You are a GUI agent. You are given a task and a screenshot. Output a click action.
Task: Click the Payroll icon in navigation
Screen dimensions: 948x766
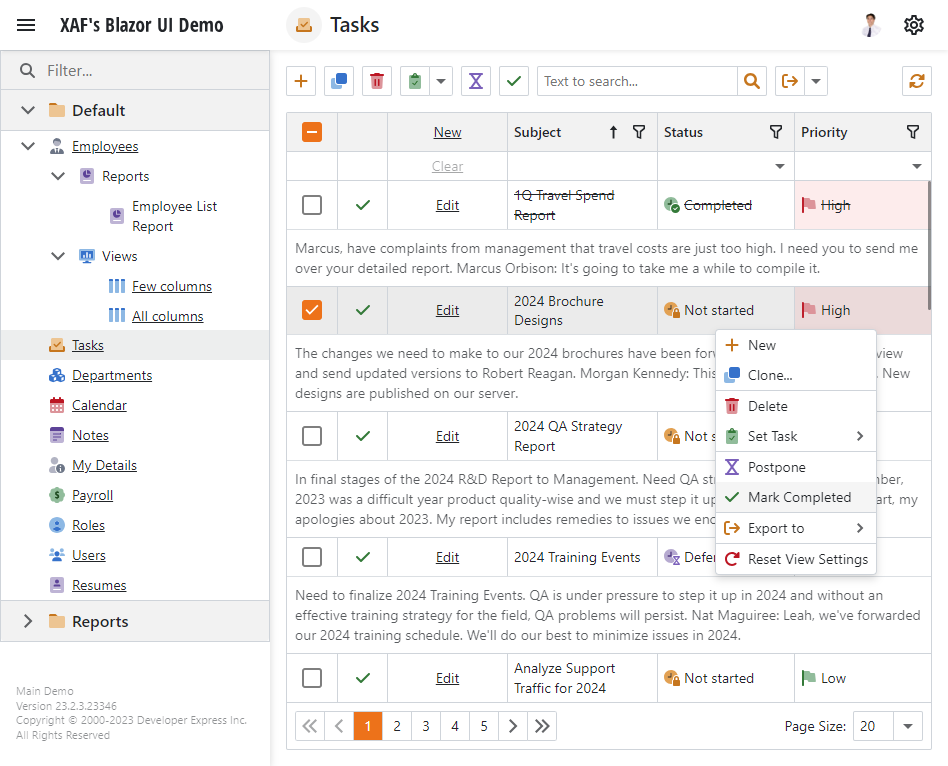[x=57, y=495]
